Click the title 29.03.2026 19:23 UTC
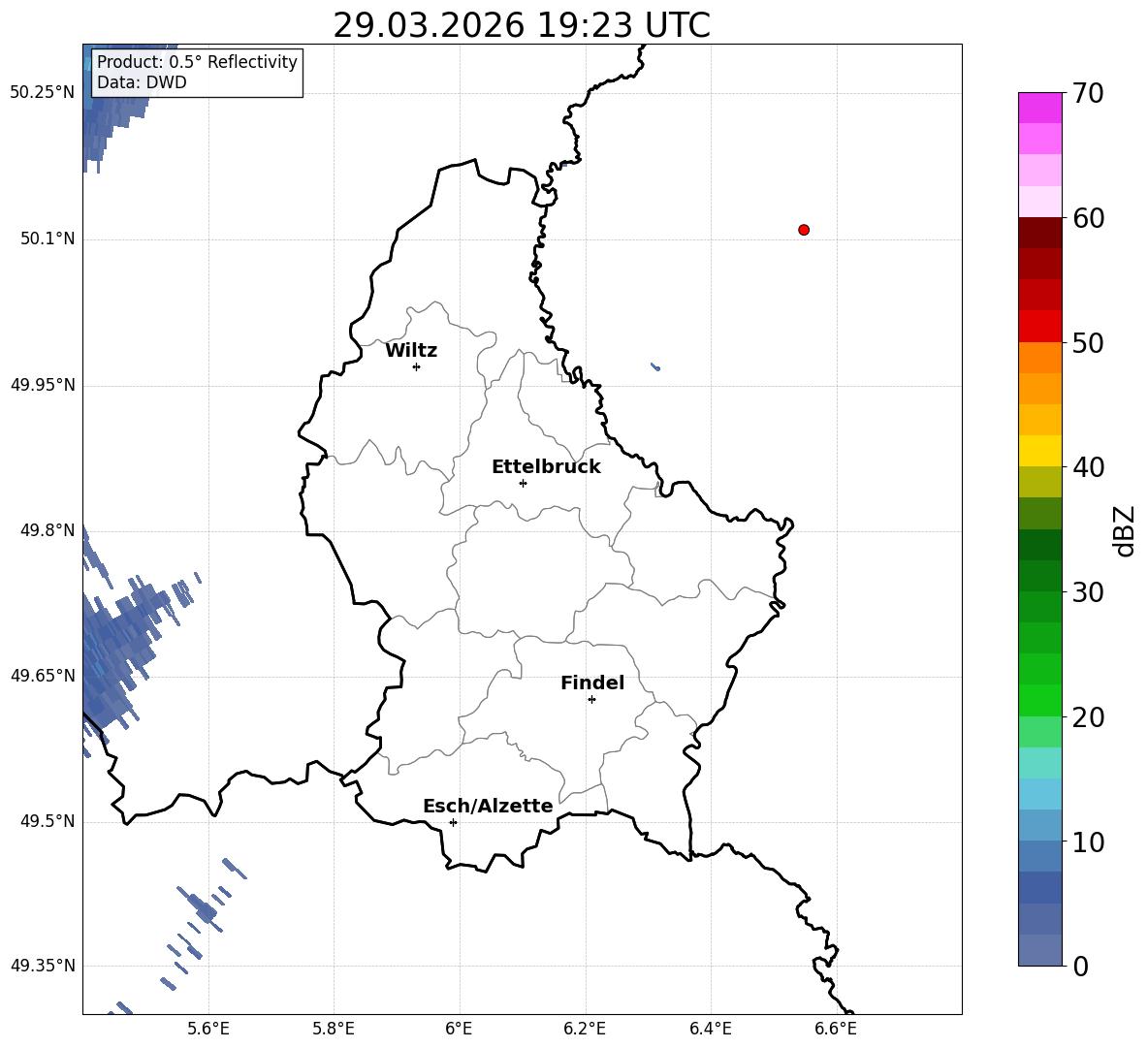Image resolution: width=1148 pixels, height=1048 pixels. click(522, 25)
